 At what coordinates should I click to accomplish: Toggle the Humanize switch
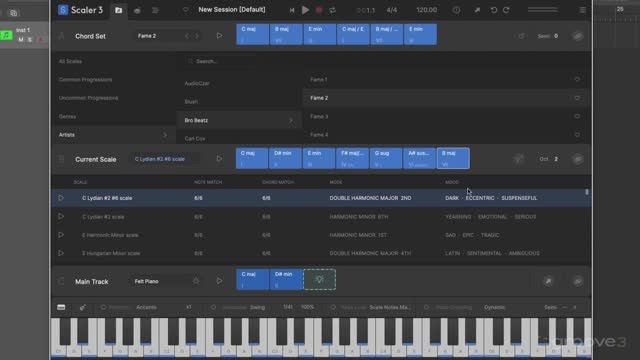(x=213, y=307)
